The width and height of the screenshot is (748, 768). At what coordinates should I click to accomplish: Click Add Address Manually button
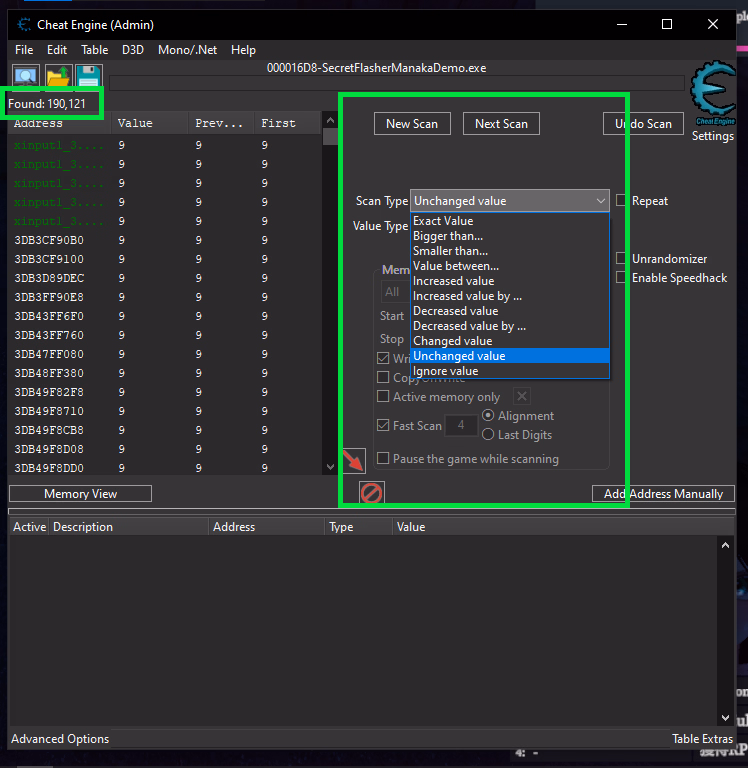(663, 494)
